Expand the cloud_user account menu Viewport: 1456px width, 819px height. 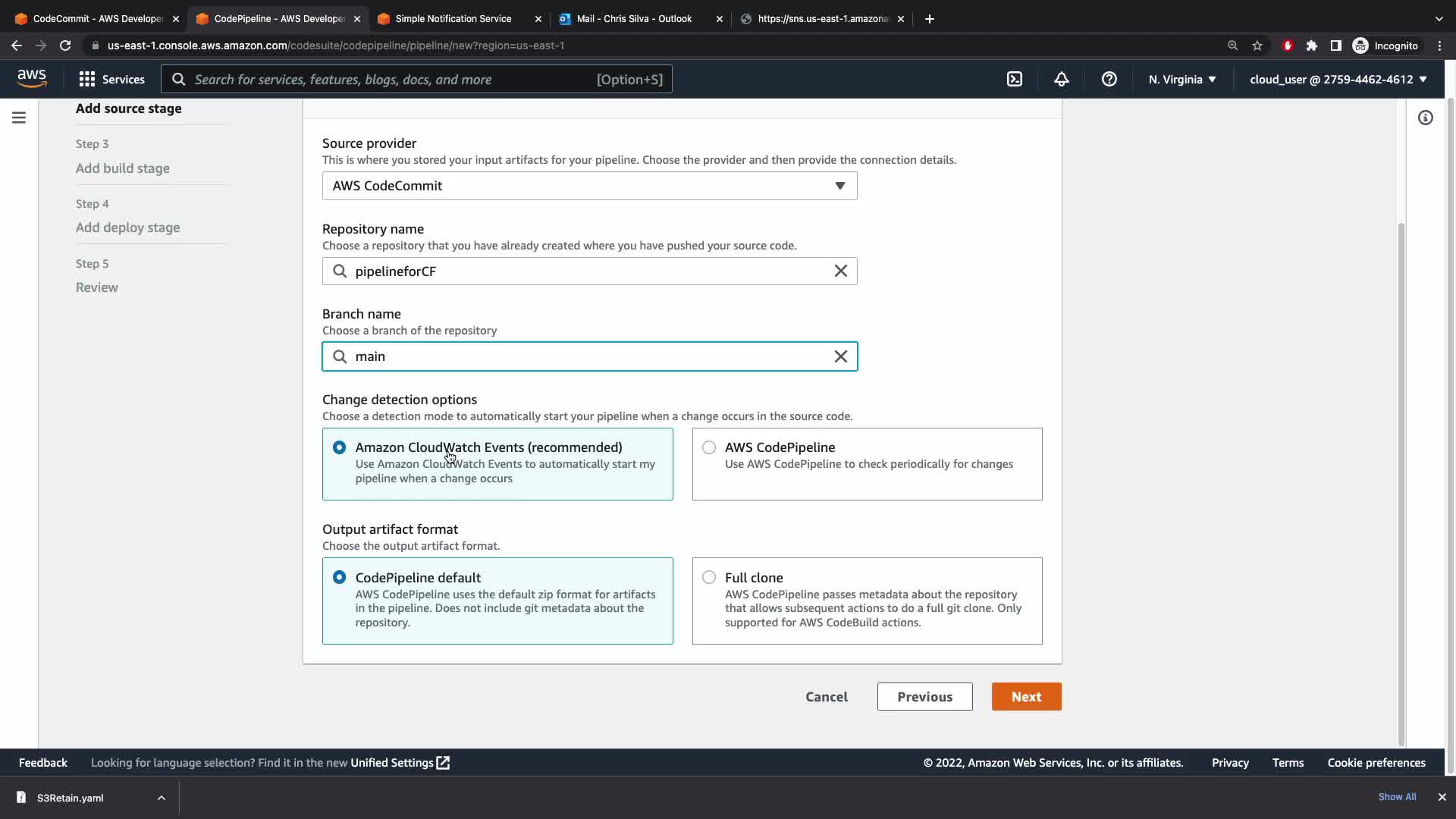1338,80
